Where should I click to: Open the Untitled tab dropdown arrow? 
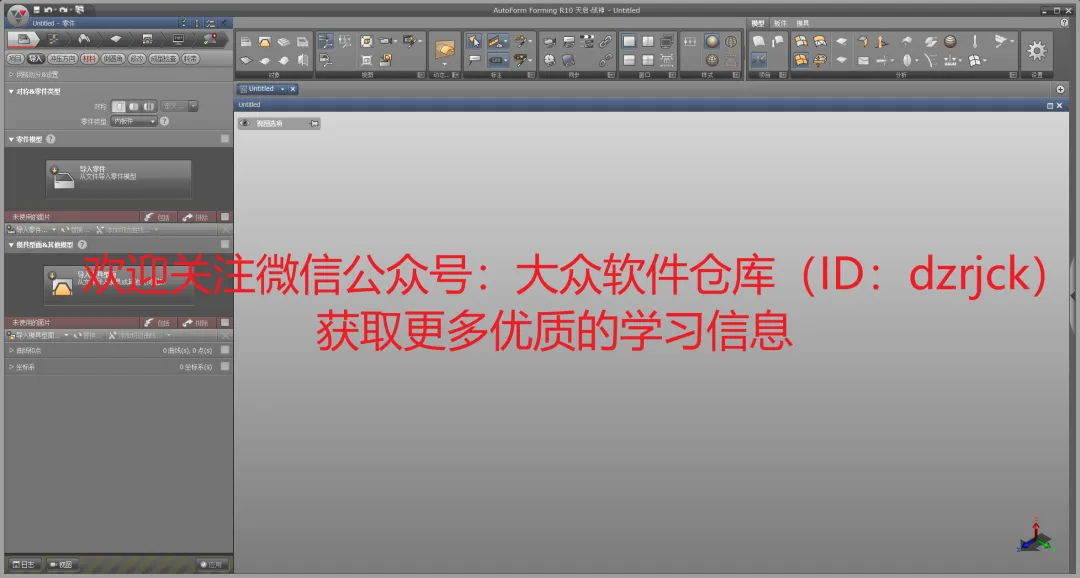pos(282,89)
